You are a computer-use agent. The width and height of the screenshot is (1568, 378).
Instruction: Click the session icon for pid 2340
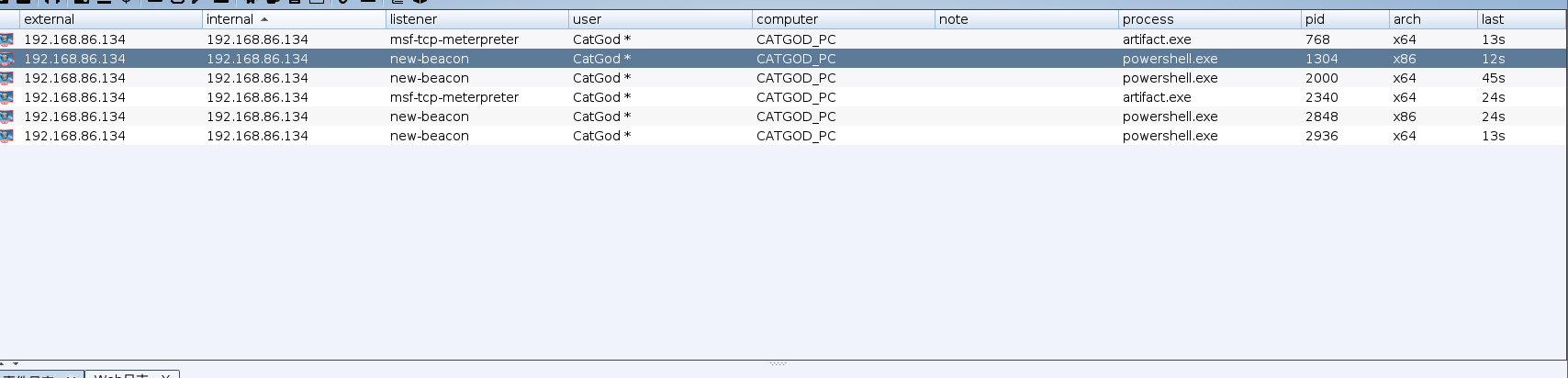[x=7, y=97]
